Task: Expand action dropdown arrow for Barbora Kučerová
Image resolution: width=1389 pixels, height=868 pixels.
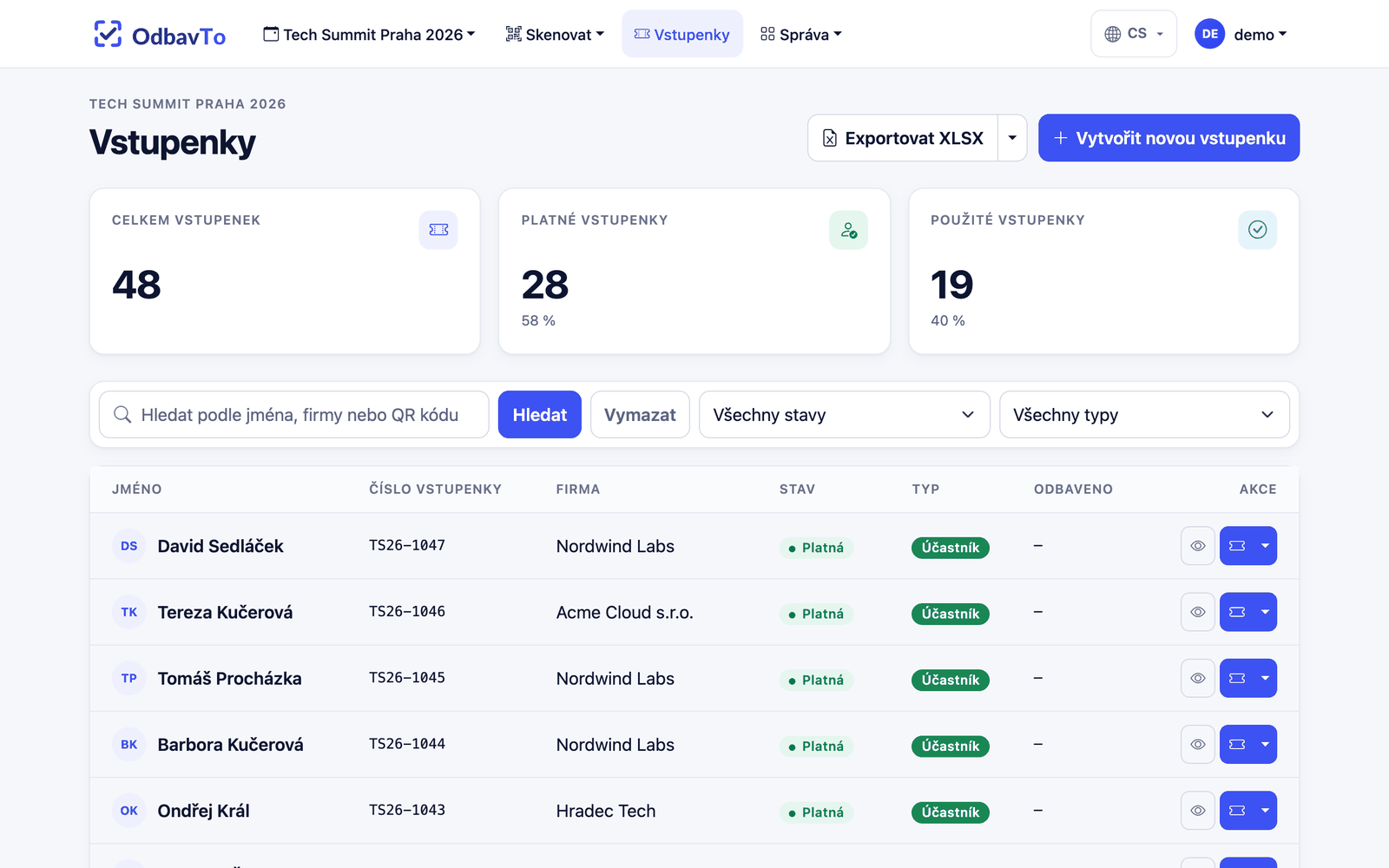Action: pyautogui.click(x=1266, y=744)
